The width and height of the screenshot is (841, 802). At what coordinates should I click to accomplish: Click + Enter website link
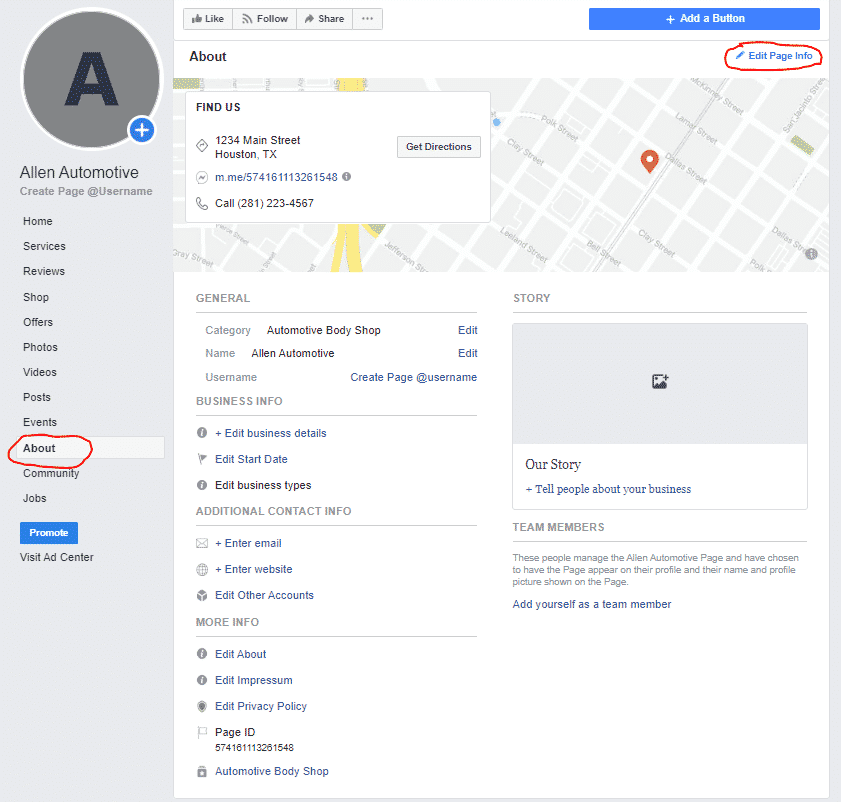coord(254,570)
